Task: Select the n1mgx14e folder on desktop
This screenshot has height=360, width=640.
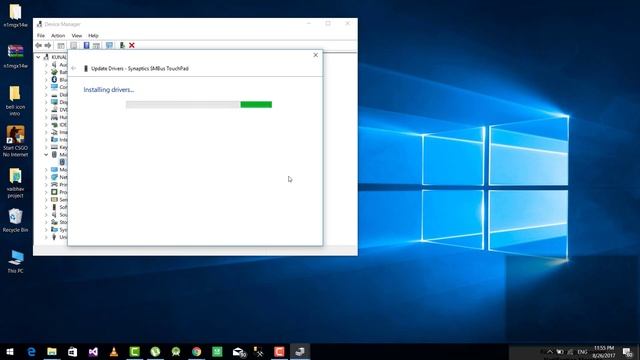Action: pos(16,16)
